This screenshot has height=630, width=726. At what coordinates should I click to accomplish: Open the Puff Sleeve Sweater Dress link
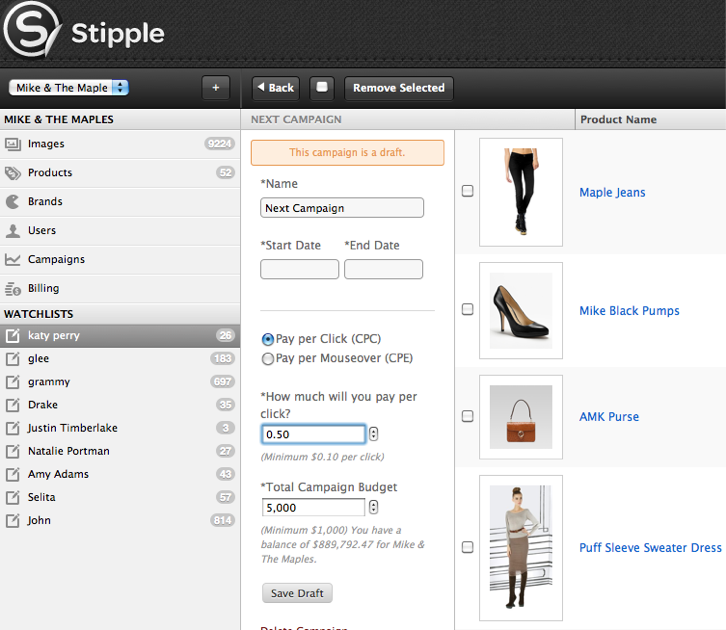(650, 548)
